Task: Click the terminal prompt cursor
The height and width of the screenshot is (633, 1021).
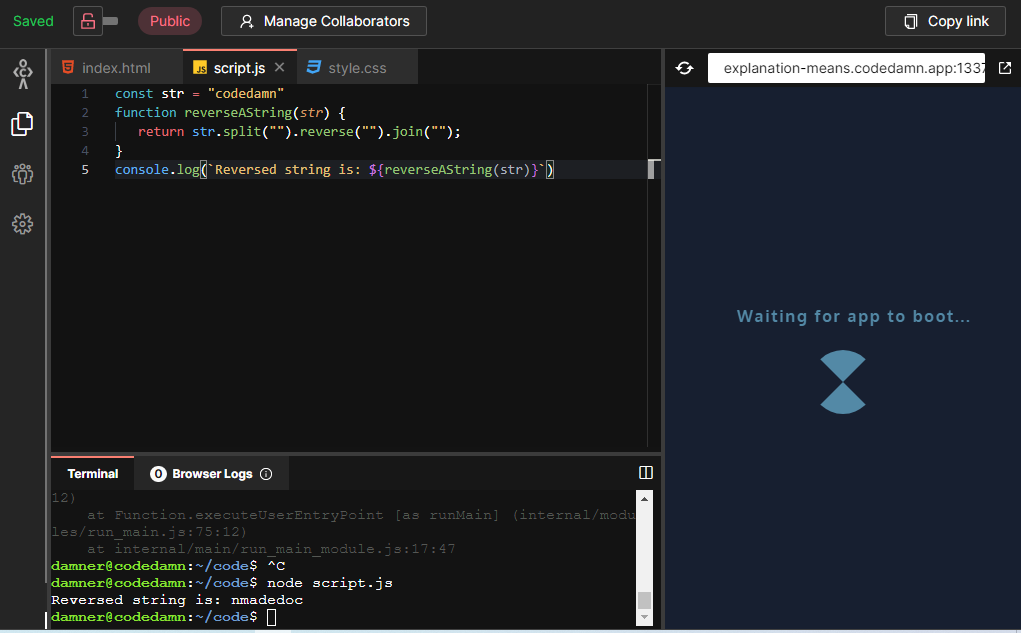Action: click(272, 617)
